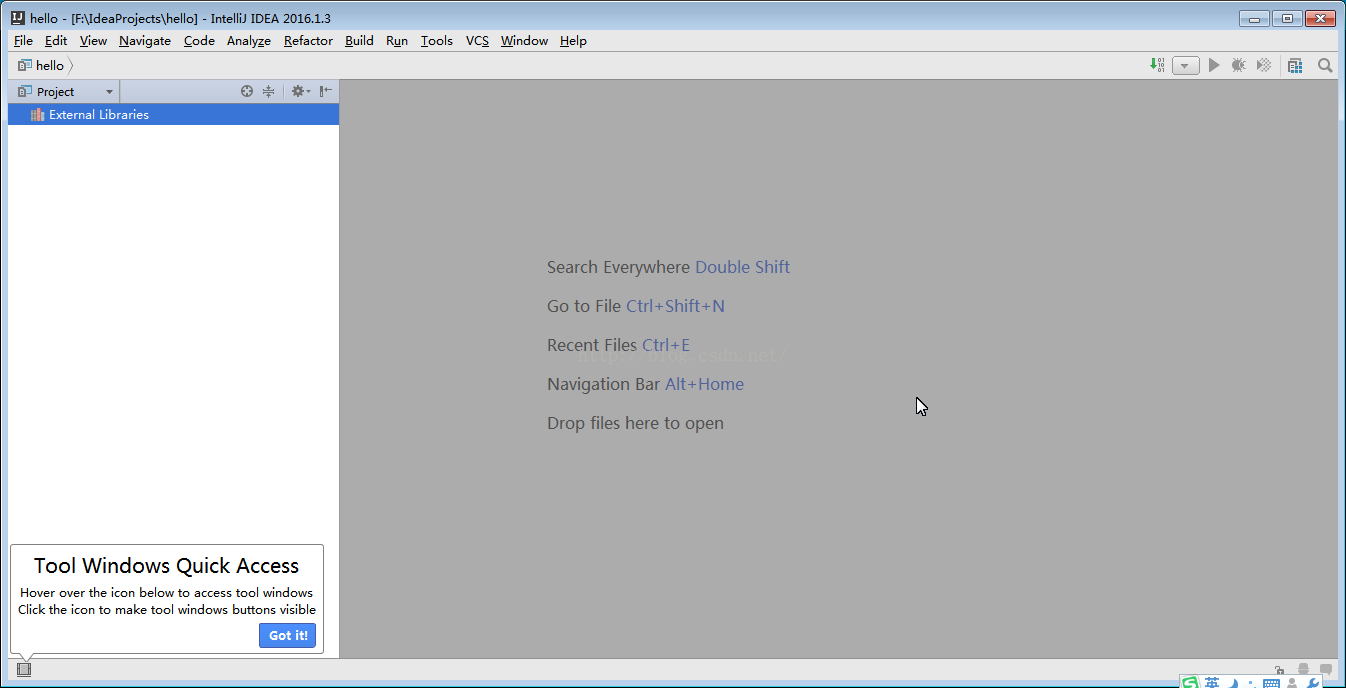Screen dimensions: 1346x688
Task: Open the Build menu
Action: point(359,41)
